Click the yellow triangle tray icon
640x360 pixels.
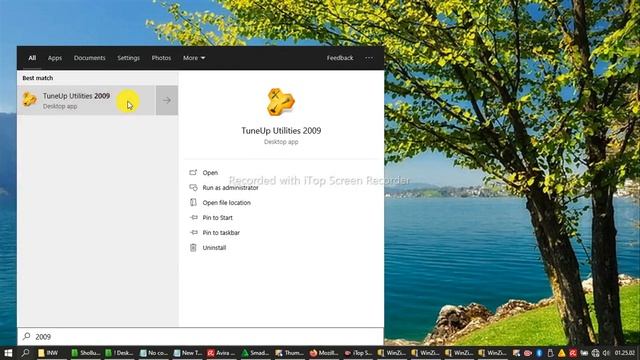[x=562, y=353]
